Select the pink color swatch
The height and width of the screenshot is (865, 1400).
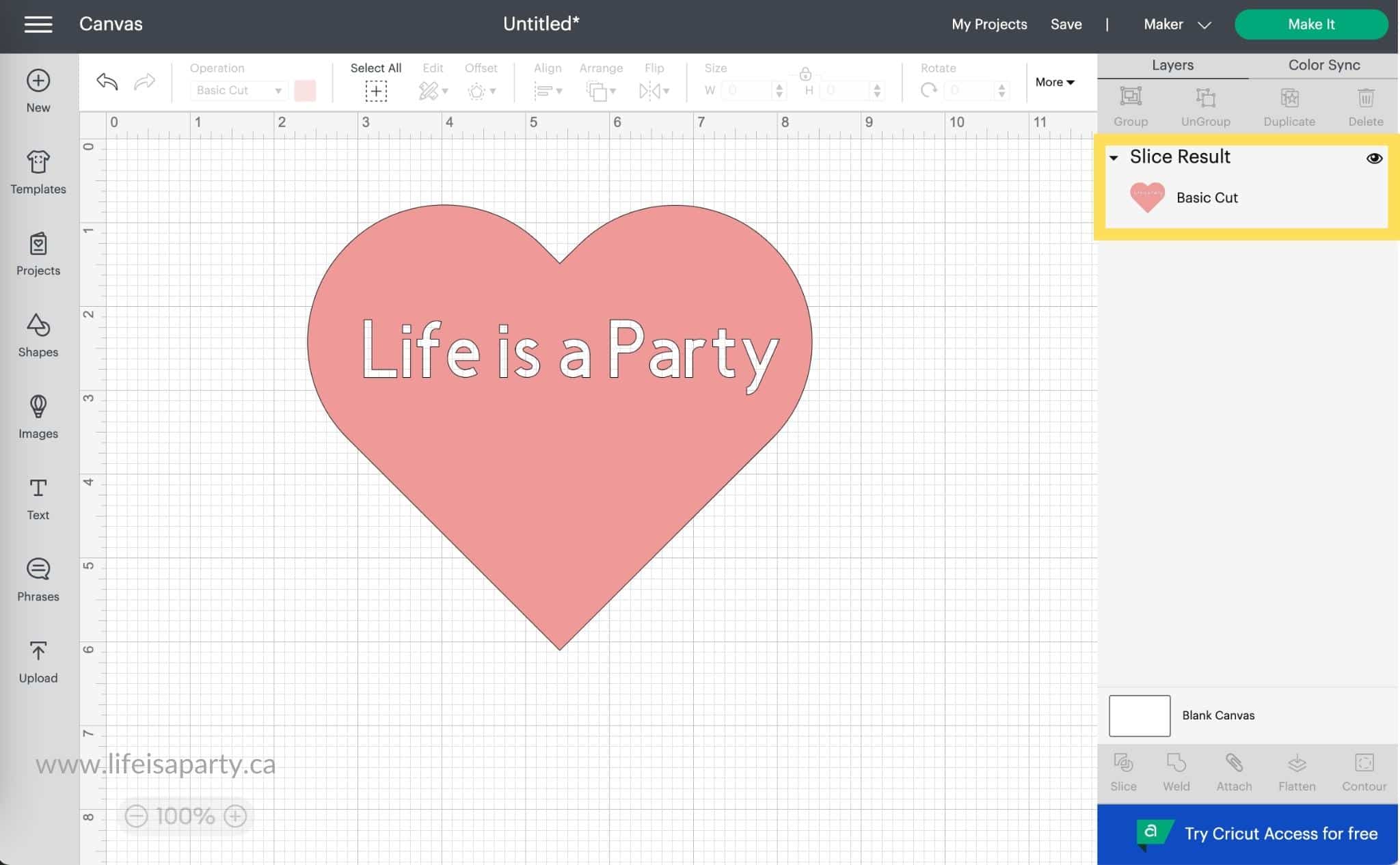[304, 90]
